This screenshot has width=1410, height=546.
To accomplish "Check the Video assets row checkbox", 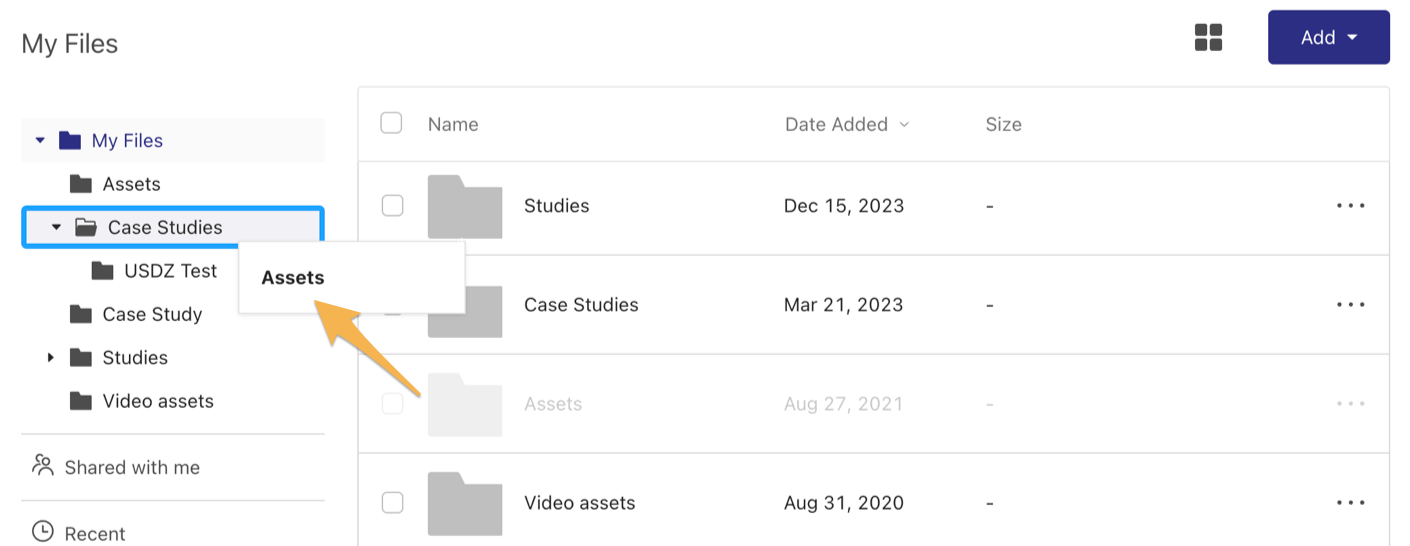I will [x=393, y=502].
